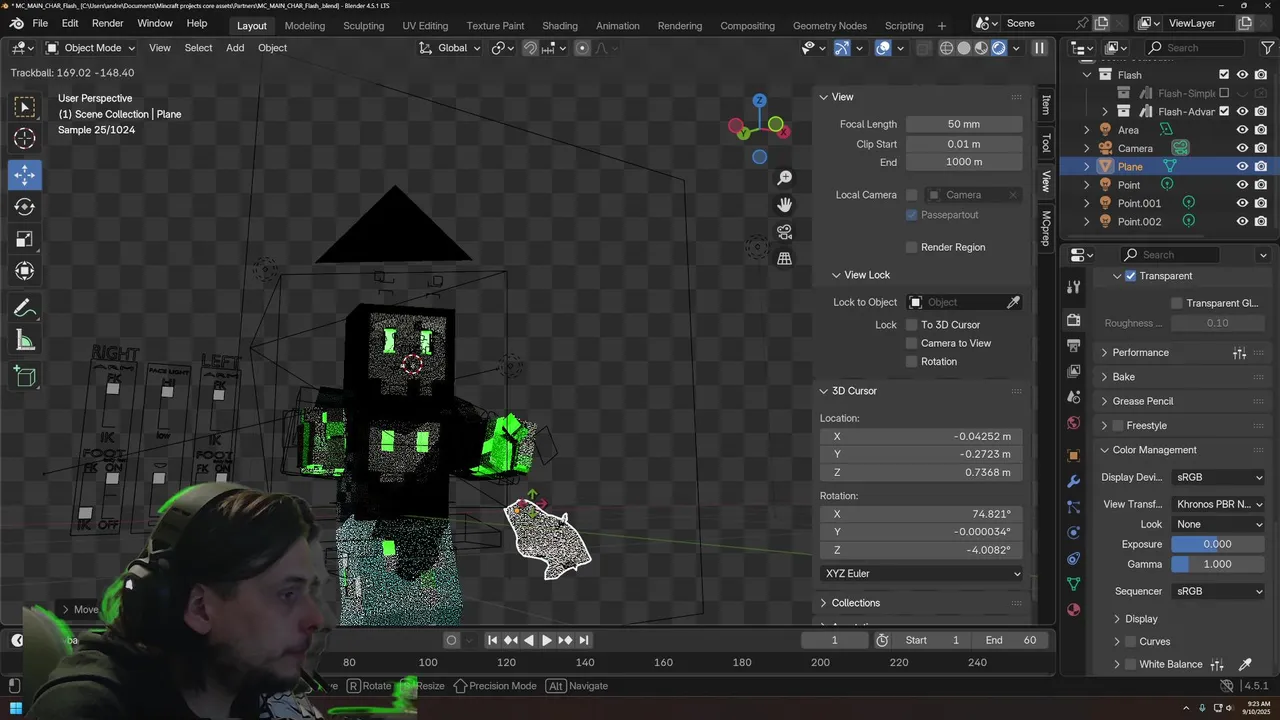The height and width of the screenshot is (720, 1280).
Task: Activate the 3D Cursor tool
Action: [x=25, y=139]
